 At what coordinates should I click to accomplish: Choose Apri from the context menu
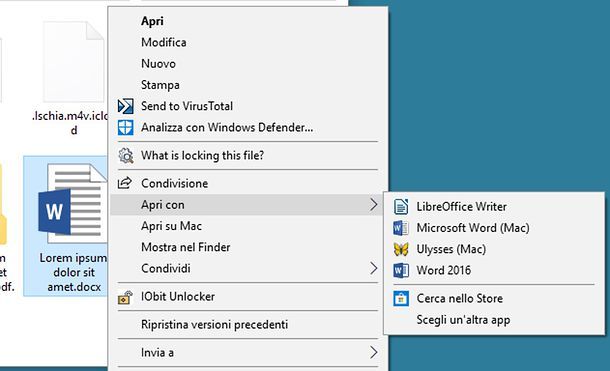point(248,21)
